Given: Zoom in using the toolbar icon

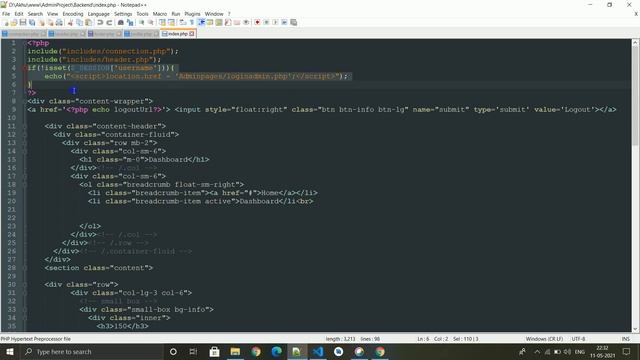Looking at the screenshot, I should 141,22.
